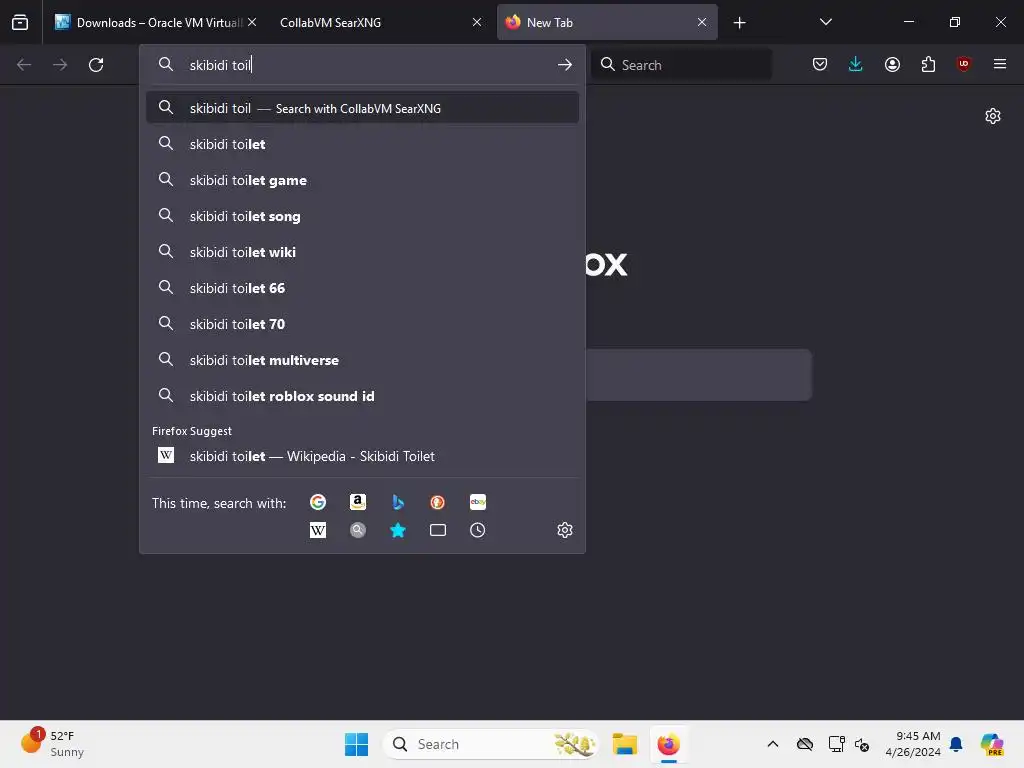Expand the list all tabs chevron
1024x768 pixels.
tap(825, 22)
